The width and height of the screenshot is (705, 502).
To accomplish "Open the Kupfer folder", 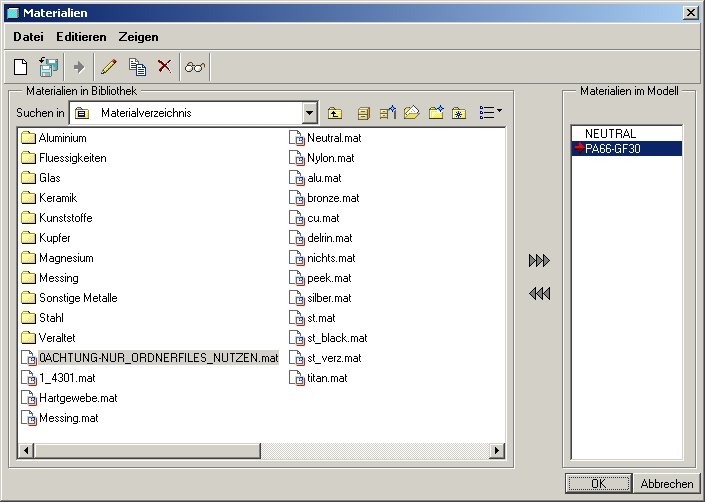I will tap(46, 238).
